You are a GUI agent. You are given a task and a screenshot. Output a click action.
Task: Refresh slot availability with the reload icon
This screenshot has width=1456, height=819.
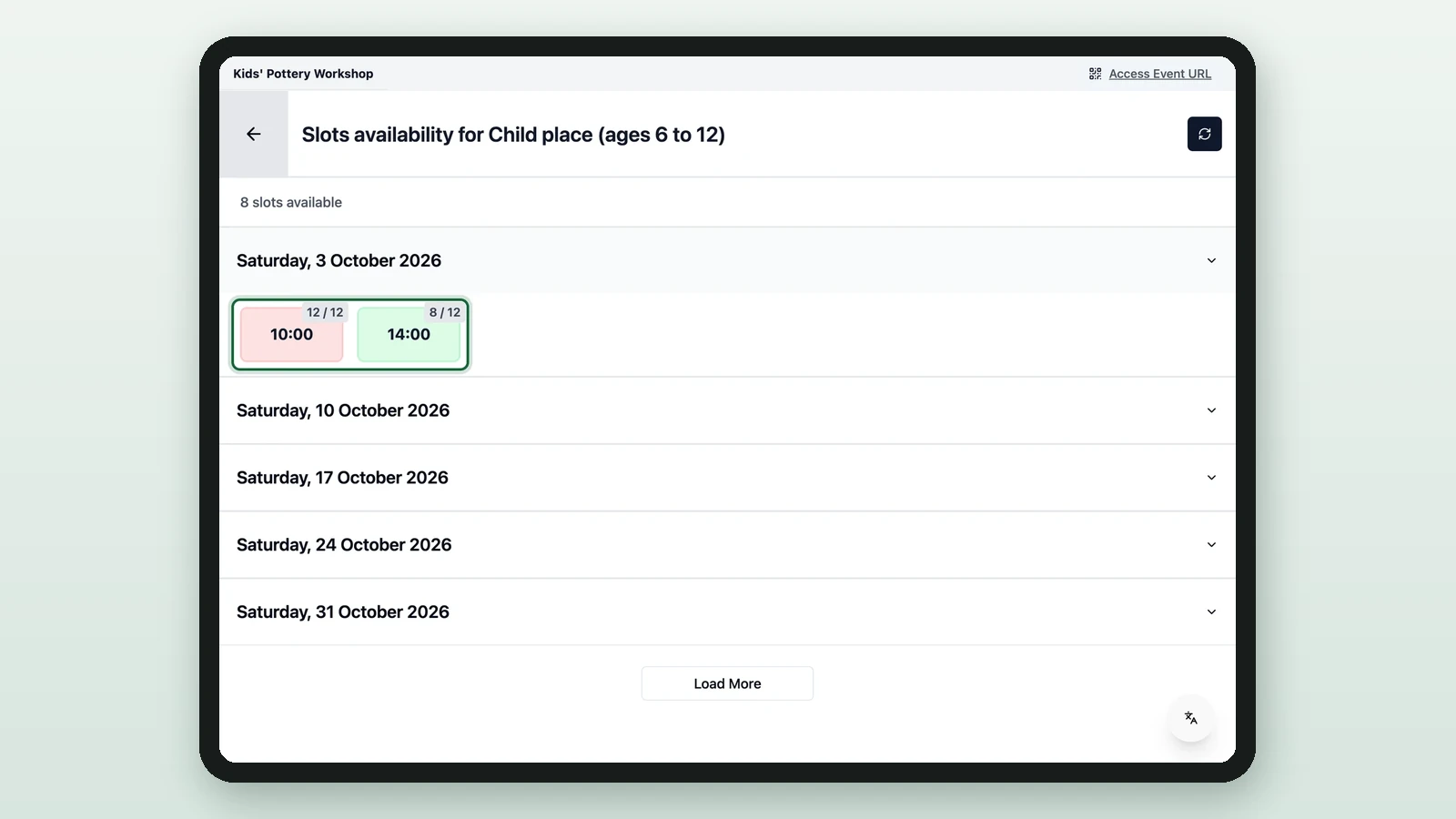tap(1204, 134)
